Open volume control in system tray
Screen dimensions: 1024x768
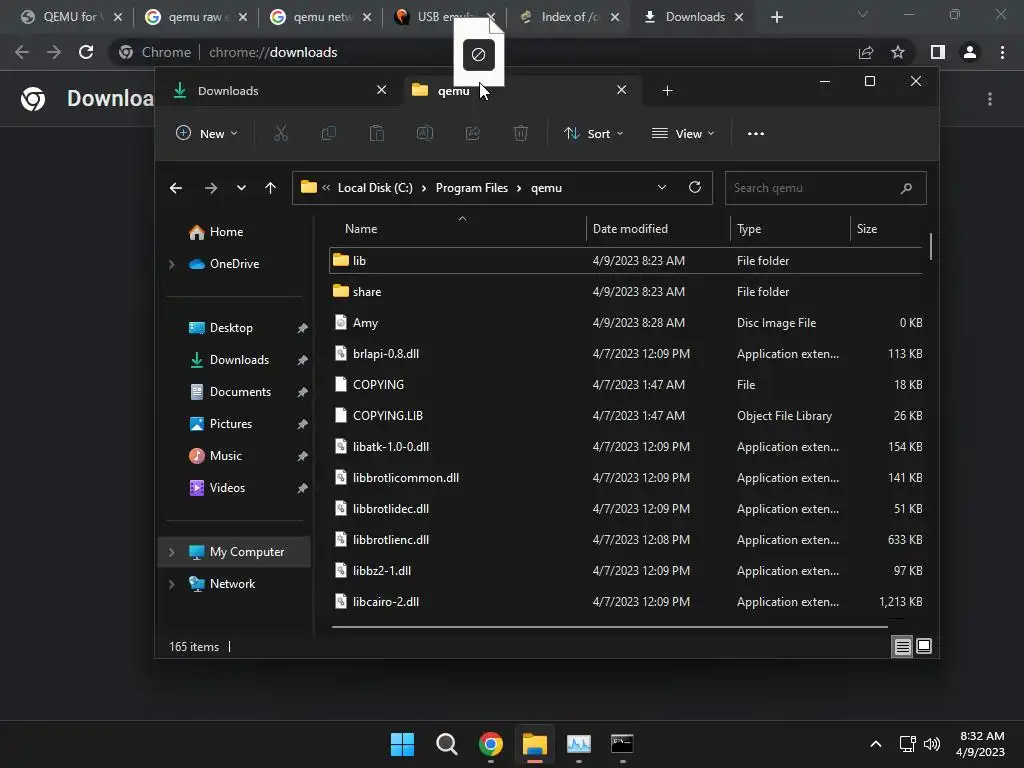click(932, 744)
